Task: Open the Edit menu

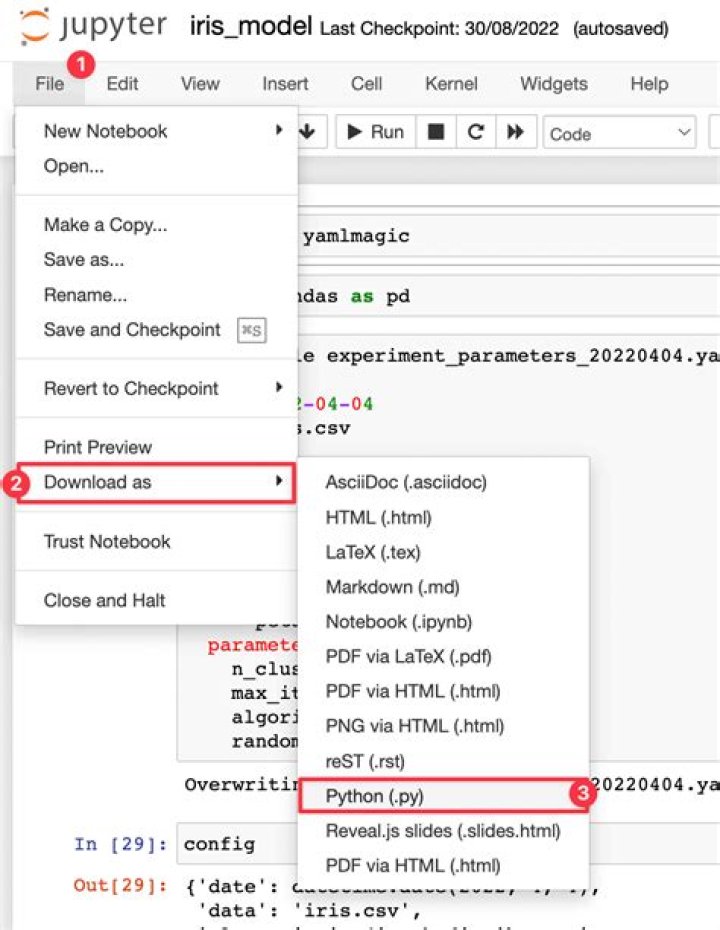Action: (122, 84)
